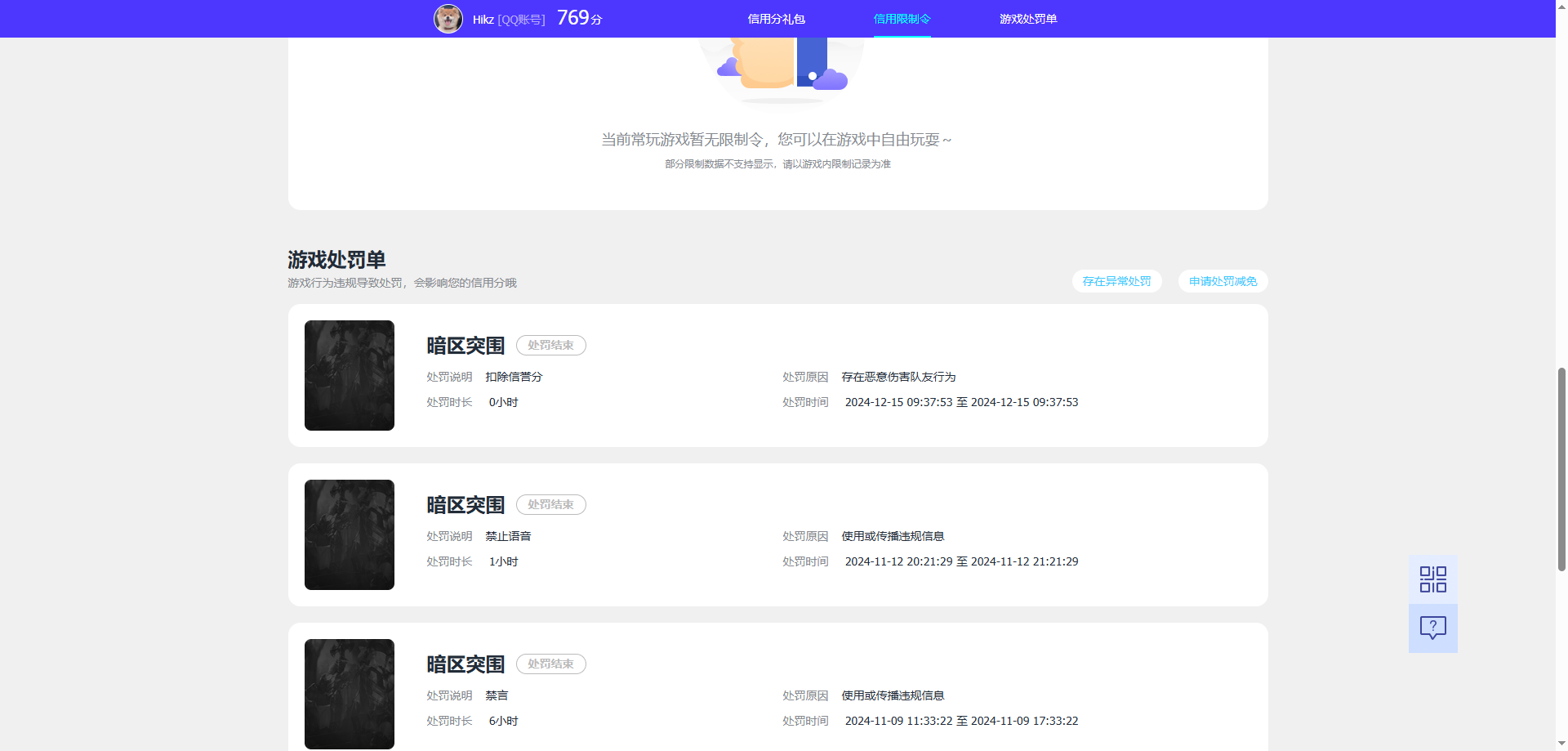Screen dimensions: 1568x751
Task: Click the 处罚结束 badge on the first 暗区突围 record
Action: click(550, 345)
